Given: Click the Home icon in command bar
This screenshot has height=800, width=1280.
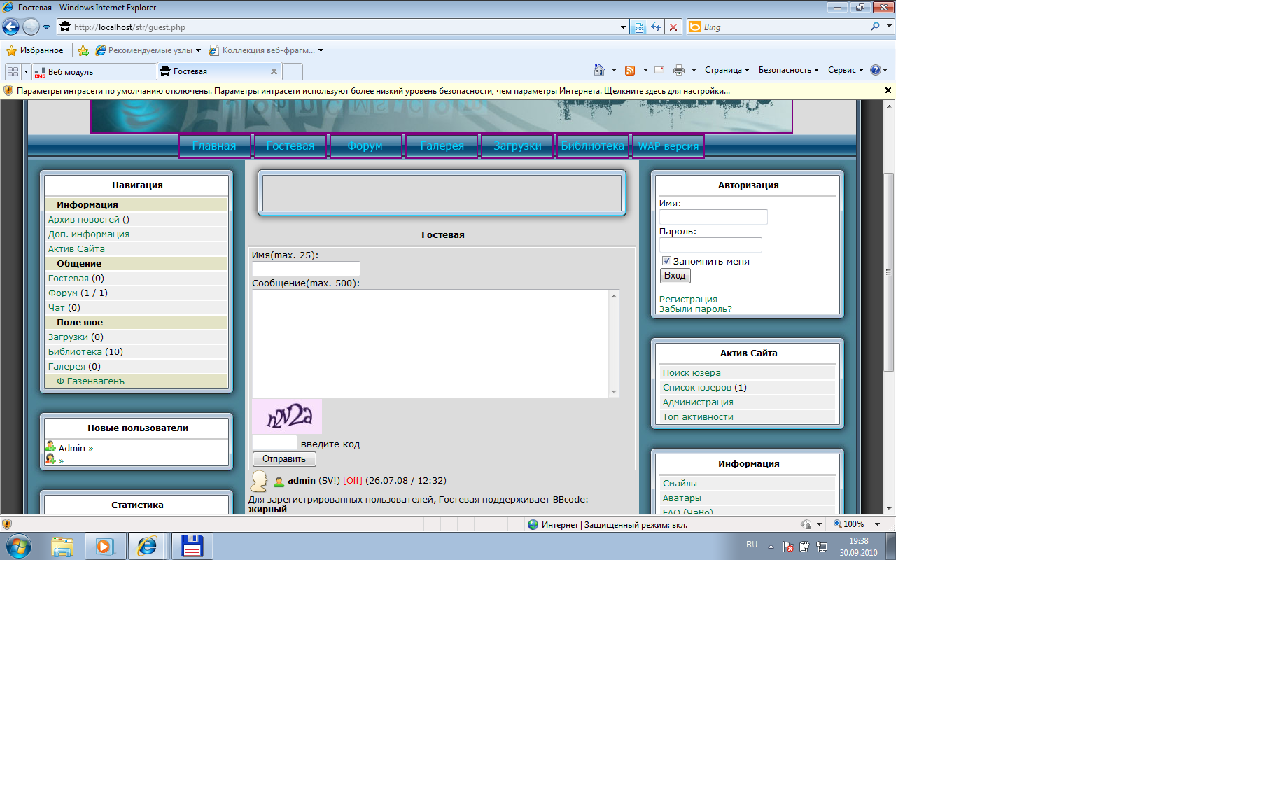Looking at the screenshot, I should (x=601, y=71).
